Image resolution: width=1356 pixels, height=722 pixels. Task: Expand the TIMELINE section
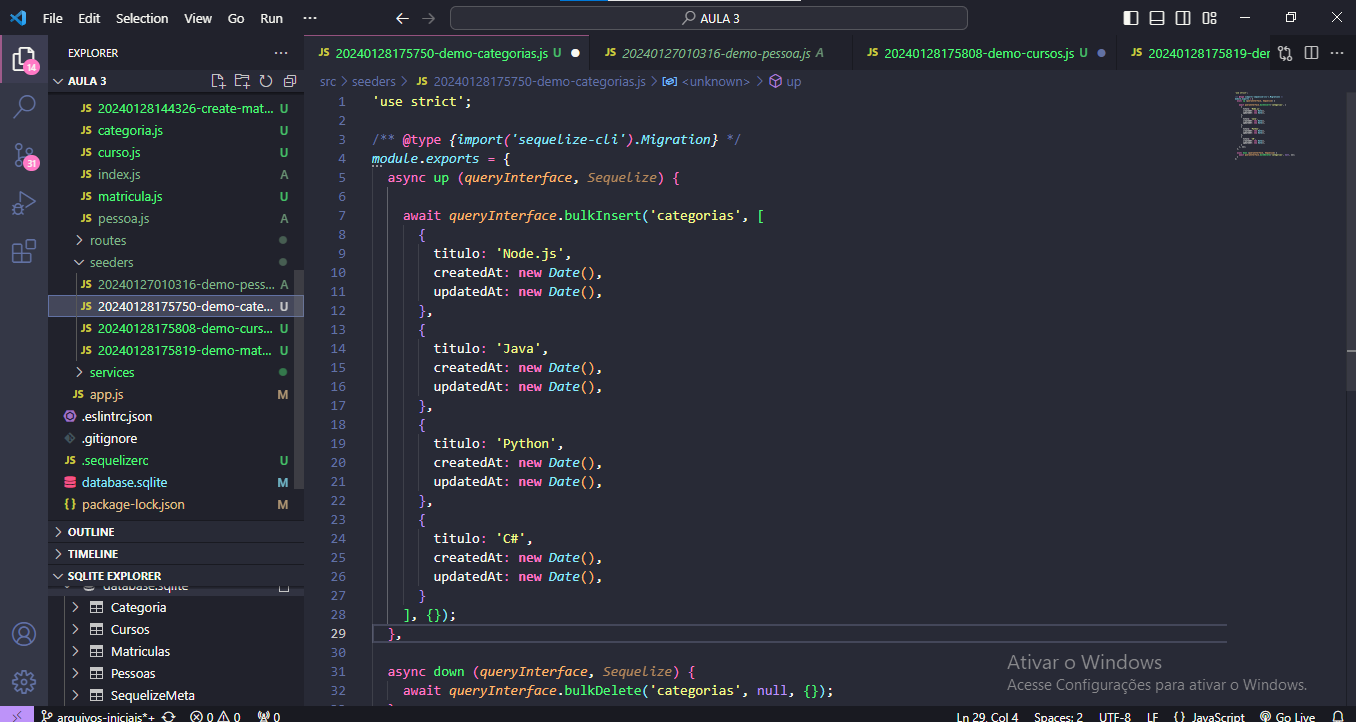point(175,554)
